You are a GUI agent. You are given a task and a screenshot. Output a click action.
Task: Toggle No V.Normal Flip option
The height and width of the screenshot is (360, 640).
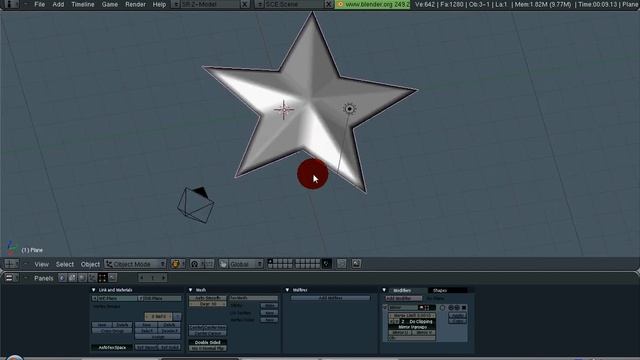[x=207, y=348]
